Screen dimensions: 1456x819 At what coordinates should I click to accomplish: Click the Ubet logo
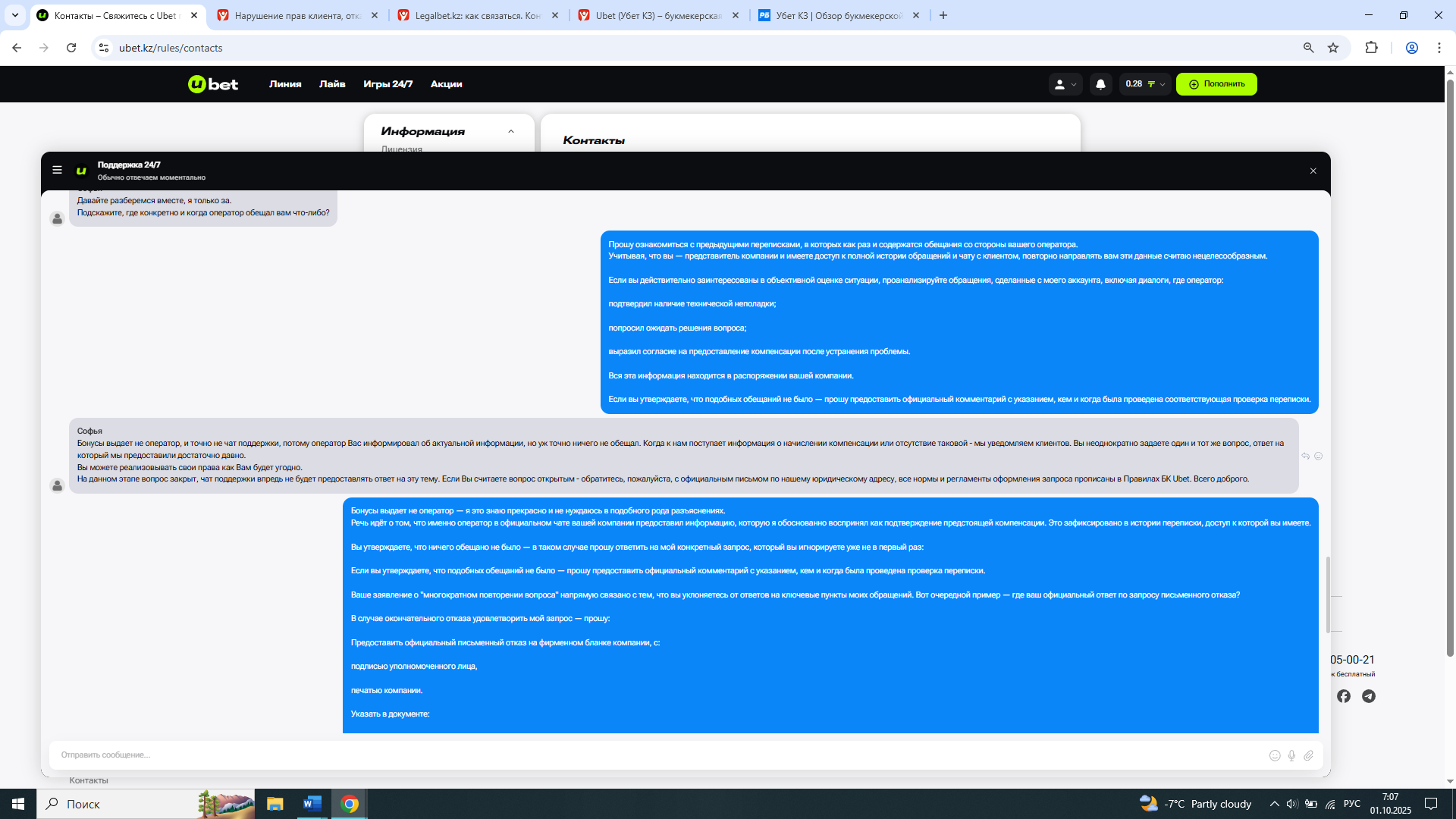[x=213, y=84]
